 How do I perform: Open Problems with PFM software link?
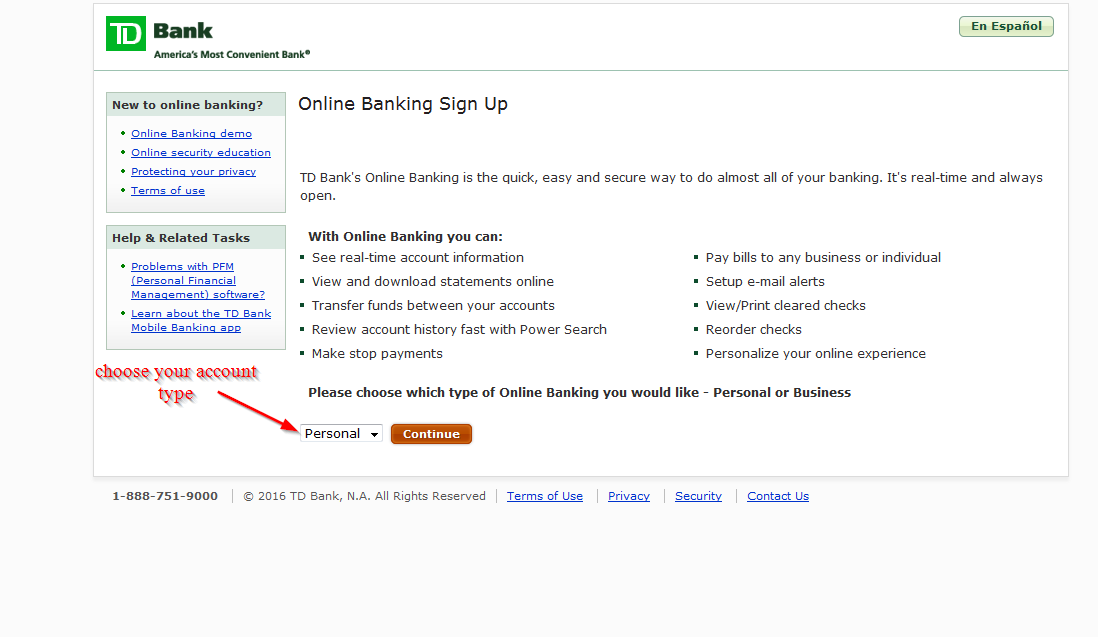click(198, 281)
